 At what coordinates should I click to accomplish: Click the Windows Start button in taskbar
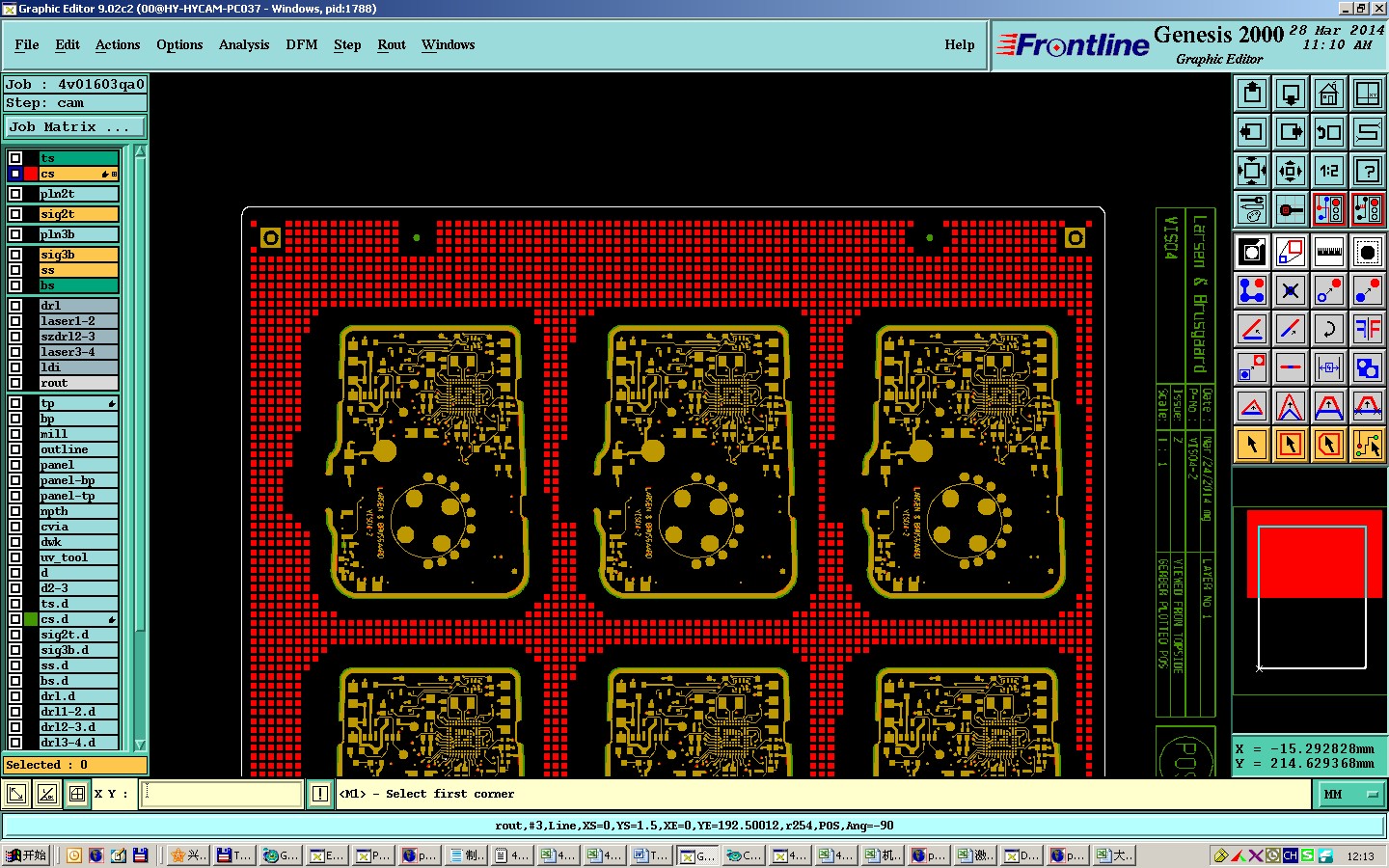coord(26,855)
